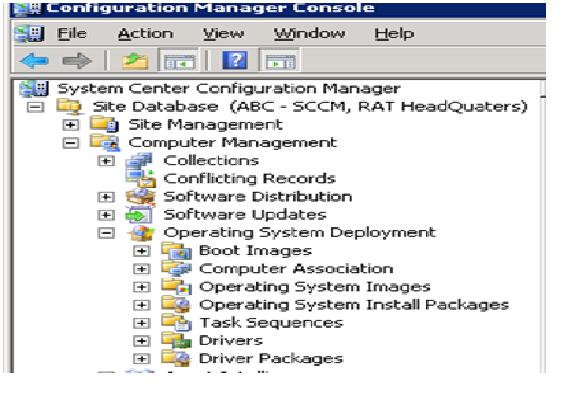Screen dimensions: 582x403
Task: Click the Forward arrow toolbar icon
Action: pyautogui.click(x=77, y=60)
